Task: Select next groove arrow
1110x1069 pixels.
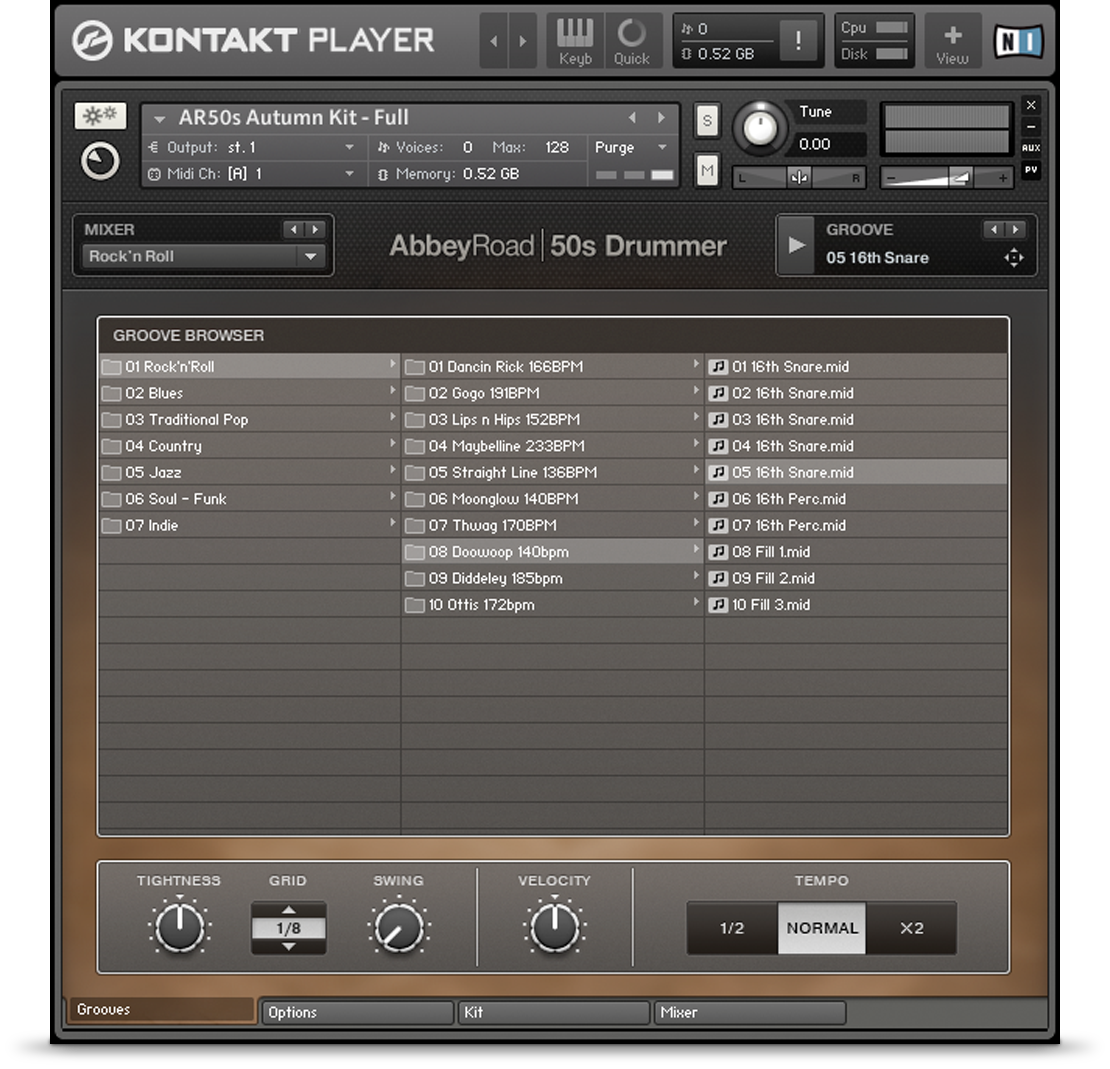Action: [x=1015, y=229]
